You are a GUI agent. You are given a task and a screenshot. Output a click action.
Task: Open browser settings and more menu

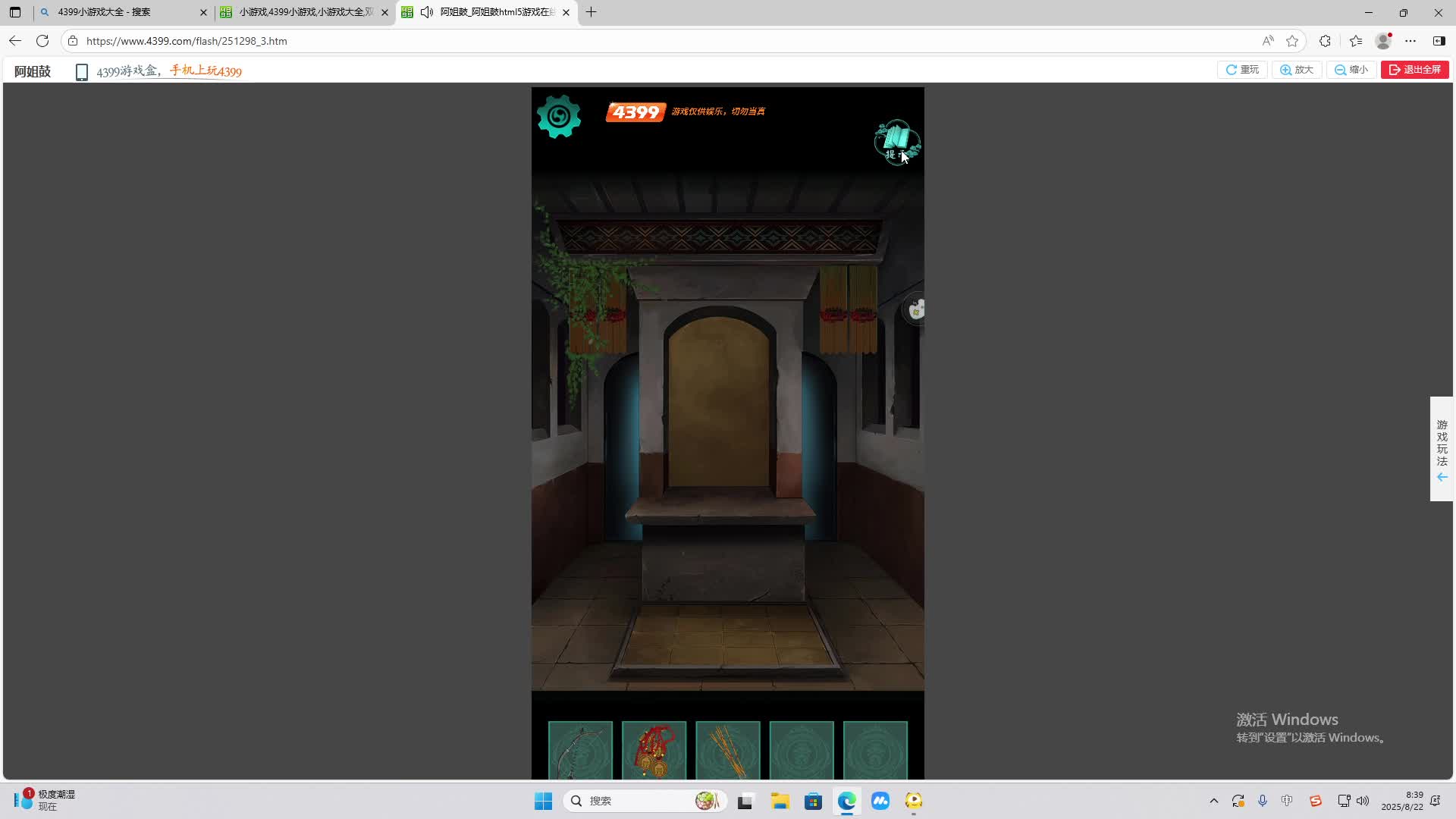pyautogui.click(x=1410, y=41)
